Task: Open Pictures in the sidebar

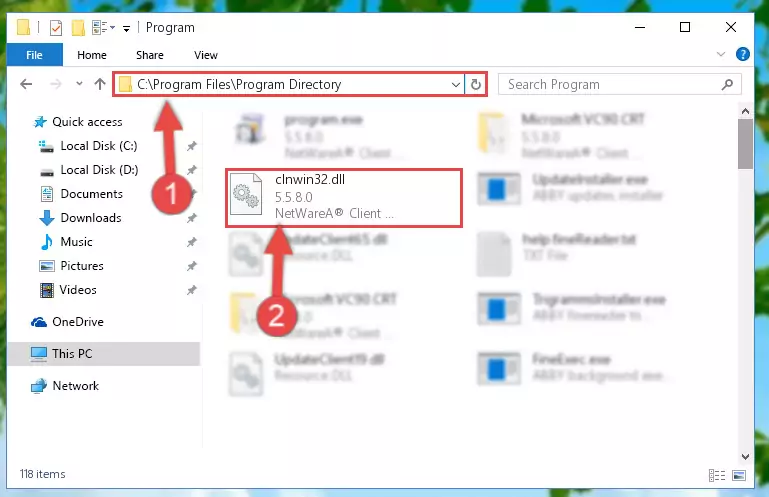Action: (x=82, y=266)
